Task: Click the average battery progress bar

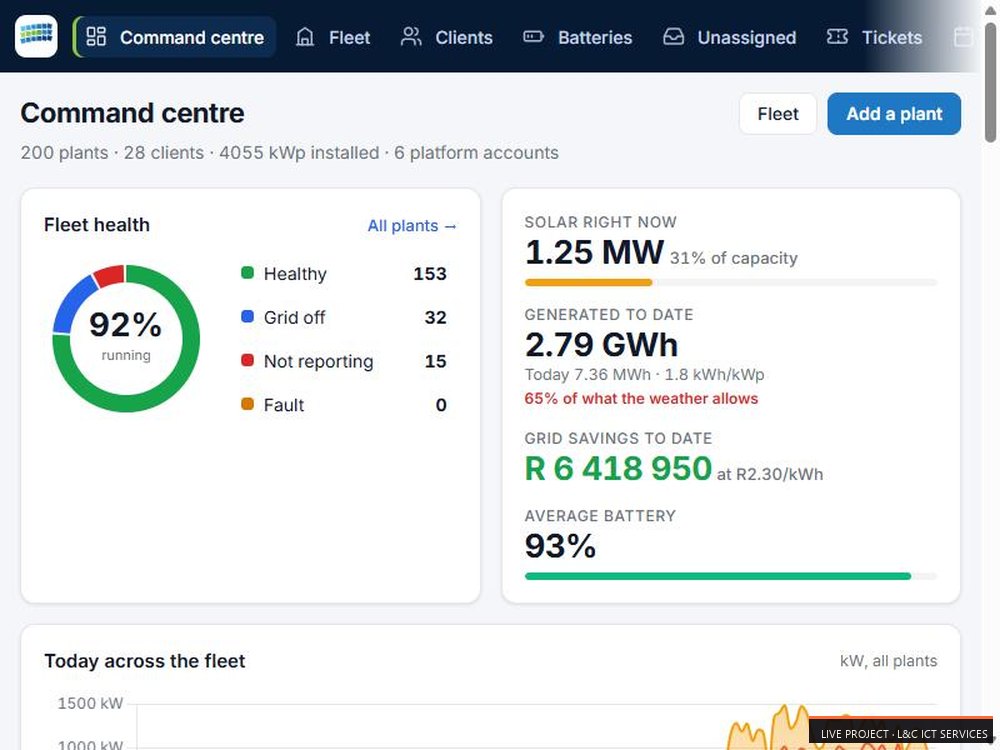Action: coord(731,576)
